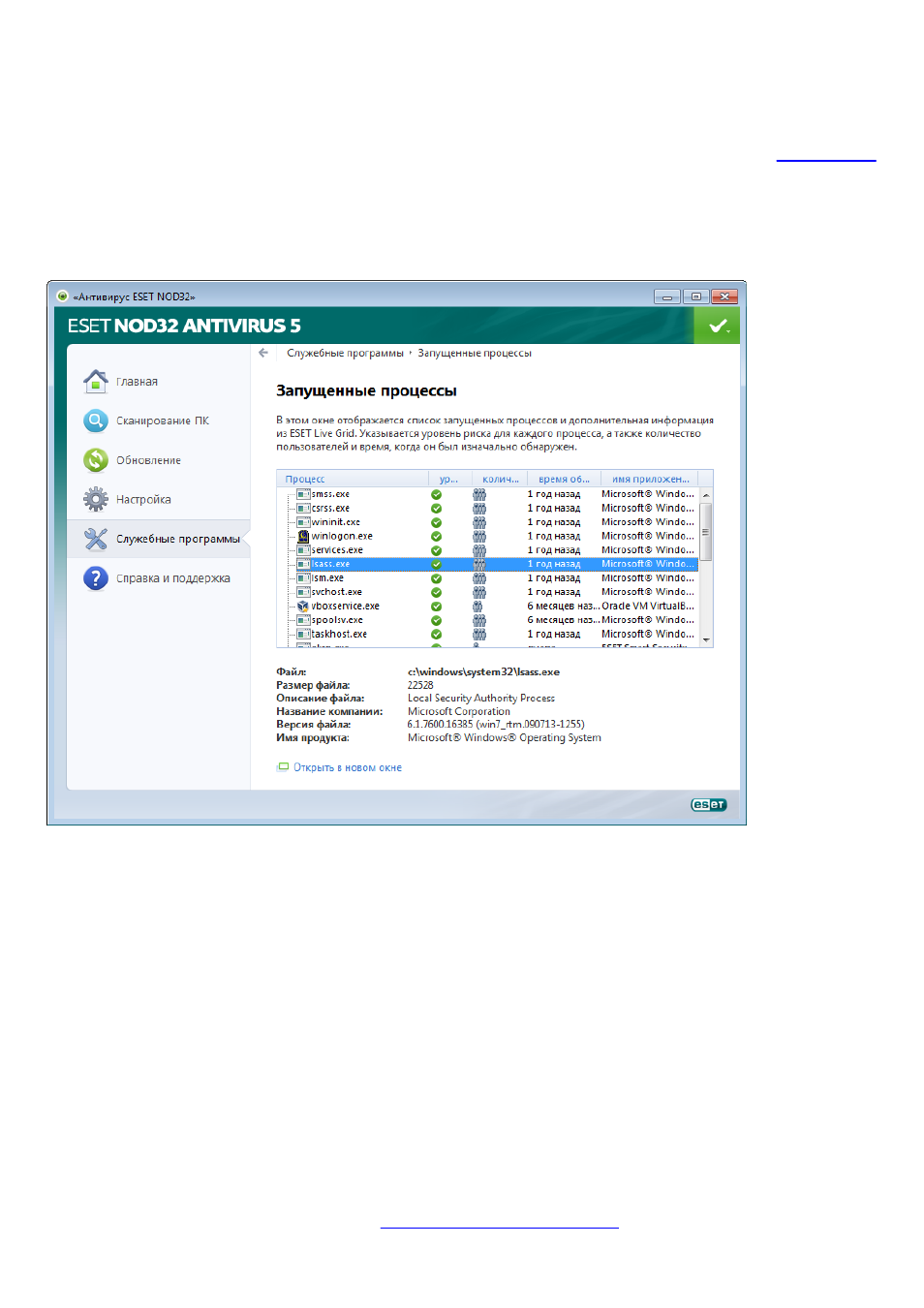Screen dimensions: 924x1308
Task: Open the Главная menu section
Action: (137, 382)
